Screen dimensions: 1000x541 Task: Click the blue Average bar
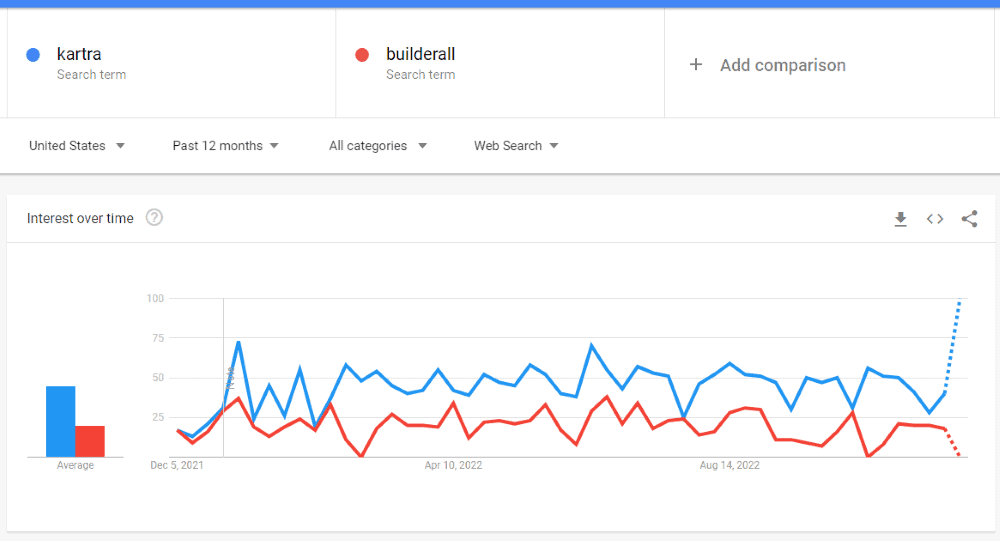point(61,421)
